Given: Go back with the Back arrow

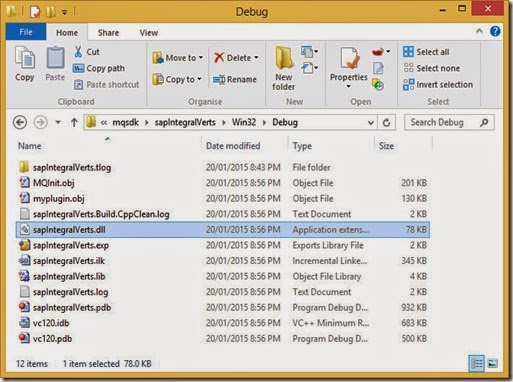Looking at the screenshot, I should (20, 122).
